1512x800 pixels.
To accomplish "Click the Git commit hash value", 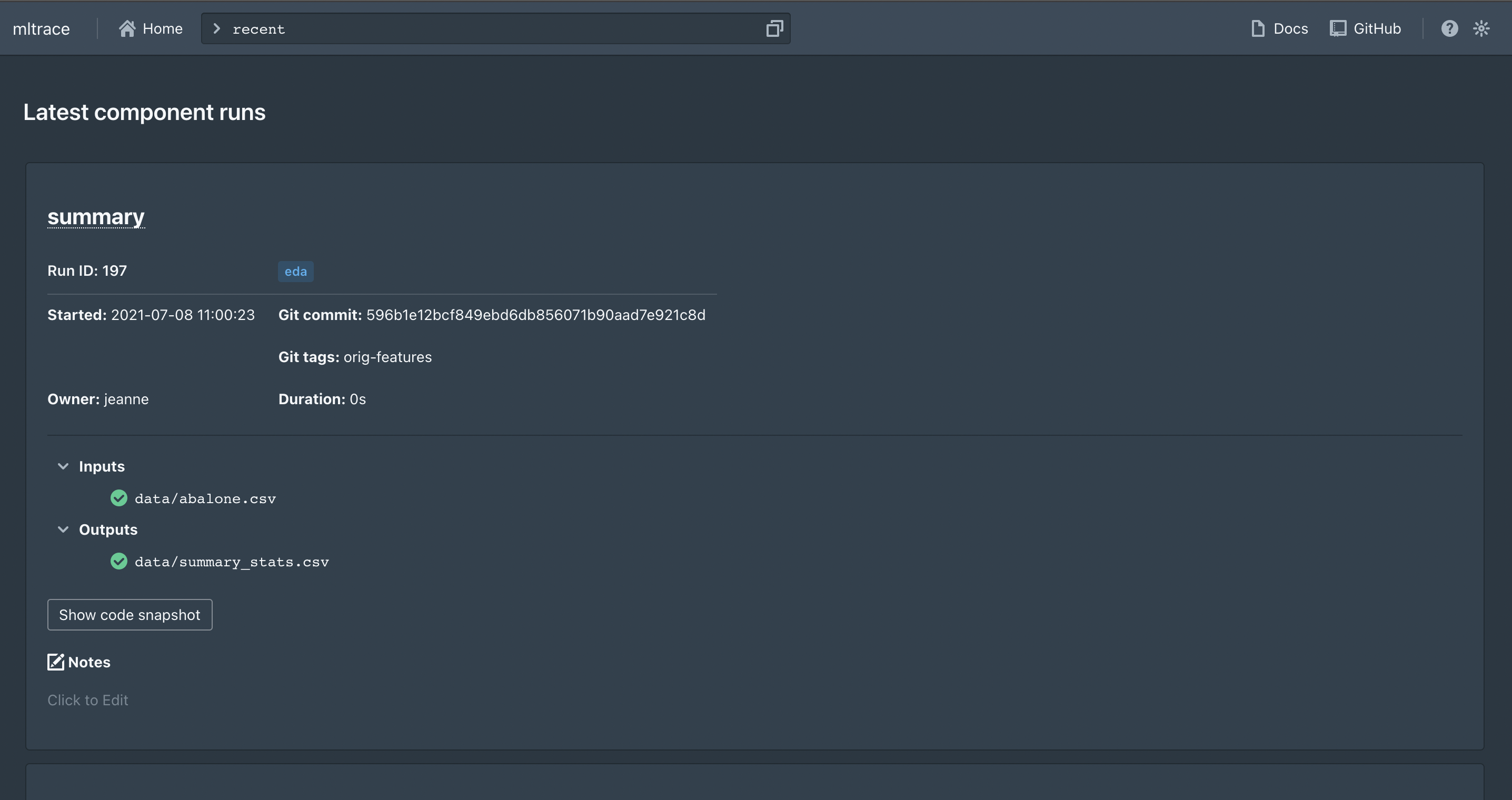I will coord(536,315).
